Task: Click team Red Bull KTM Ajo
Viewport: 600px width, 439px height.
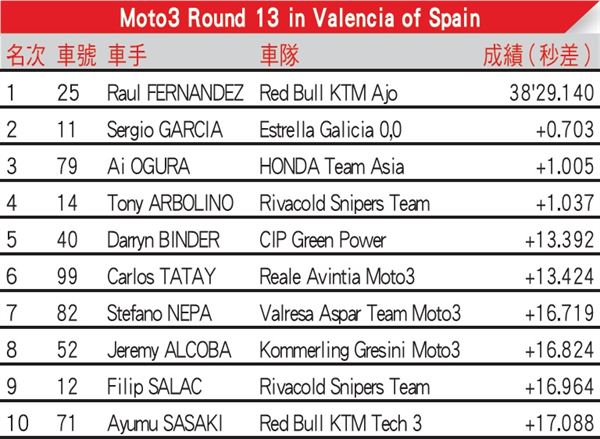Action: [328, 93]
